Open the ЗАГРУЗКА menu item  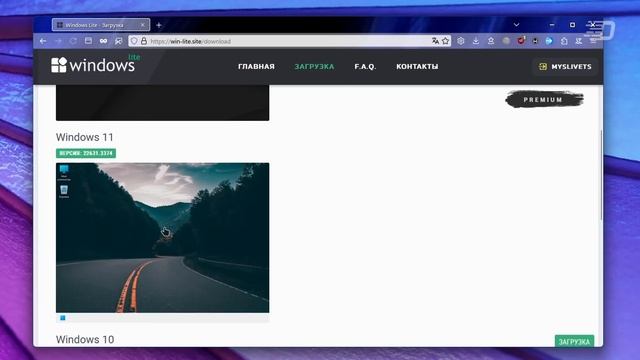pyautogui.click(x=314, y=67)
